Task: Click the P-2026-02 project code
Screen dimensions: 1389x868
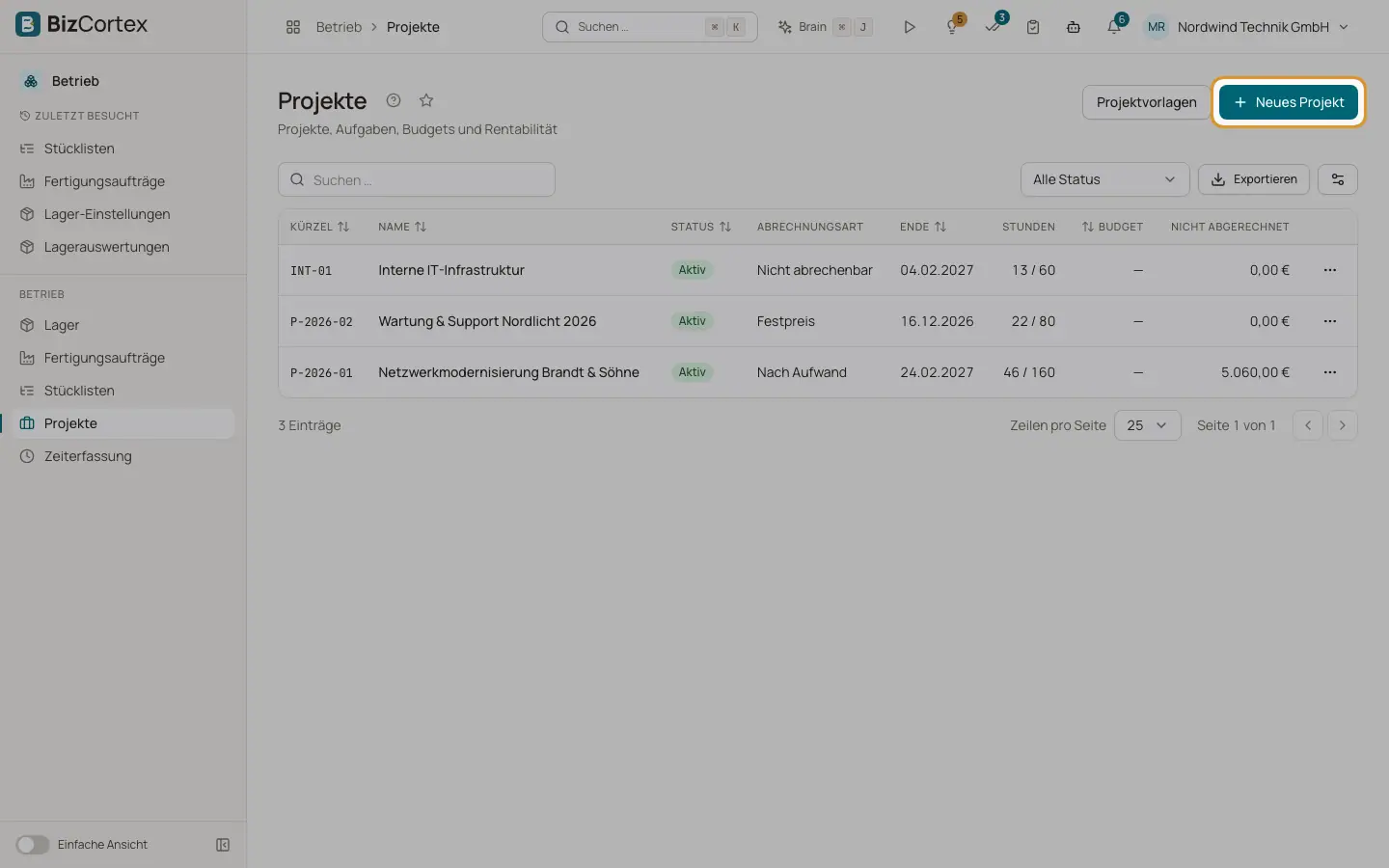Action: (x=321, y=321)
